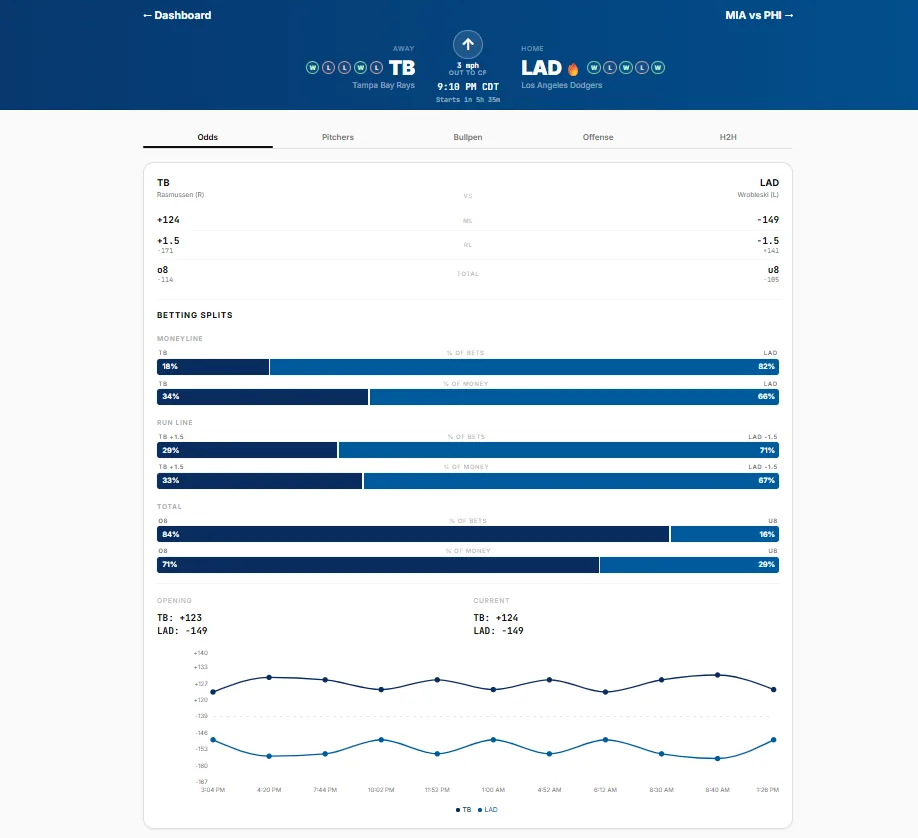918x838 pixels.
Task: Switch to the Pitchers tab
Action: 338,137
